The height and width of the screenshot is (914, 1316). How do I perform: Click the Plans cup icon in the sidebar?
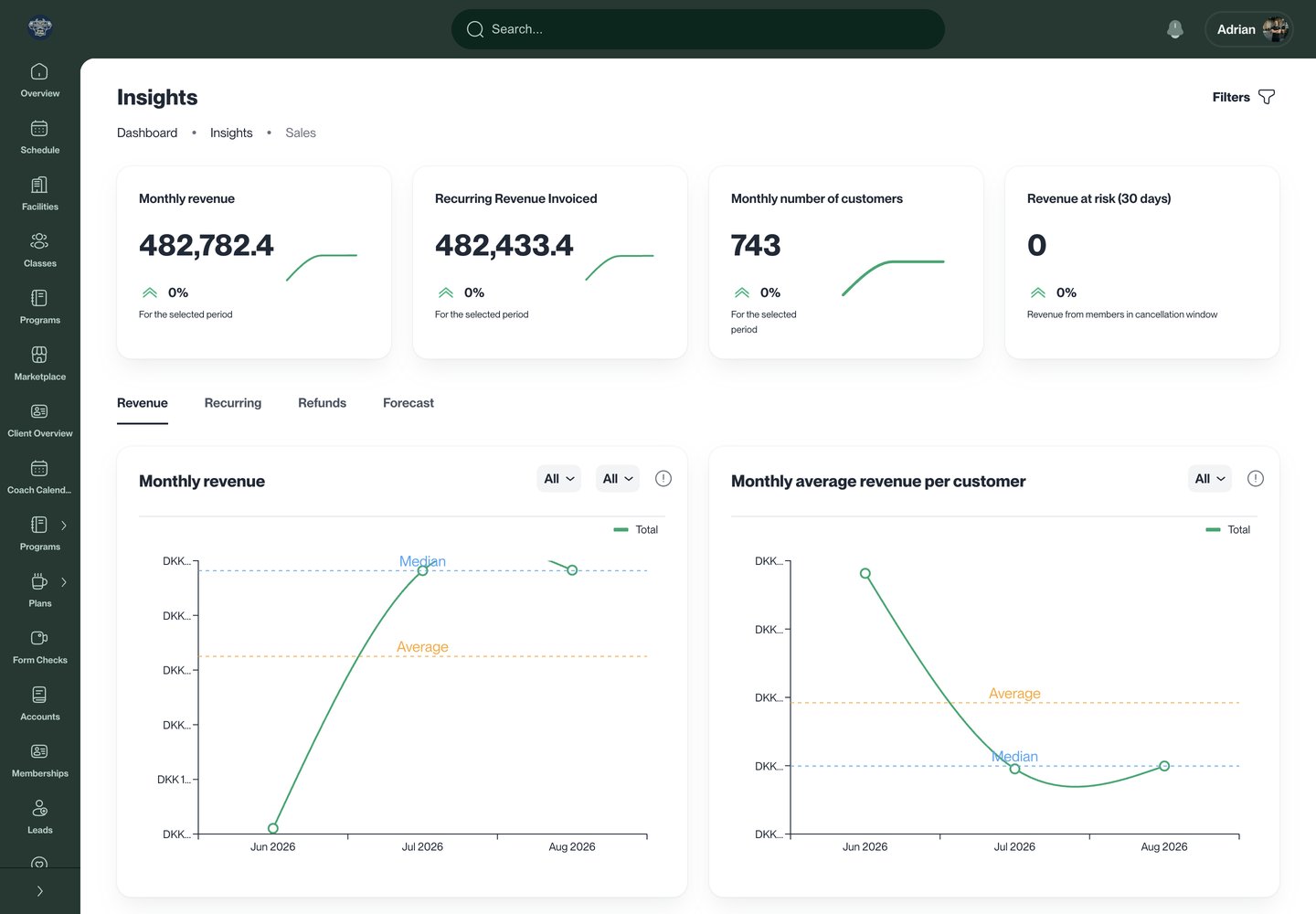click(x=39, y=581)
